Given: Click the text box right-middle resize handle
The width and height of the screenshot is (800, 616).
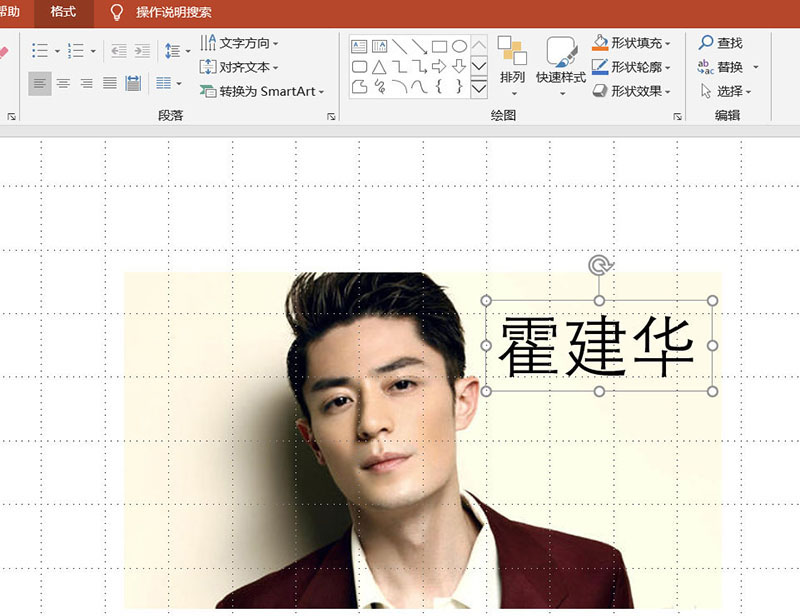Looking at the screenshot, I should point(713,346).
